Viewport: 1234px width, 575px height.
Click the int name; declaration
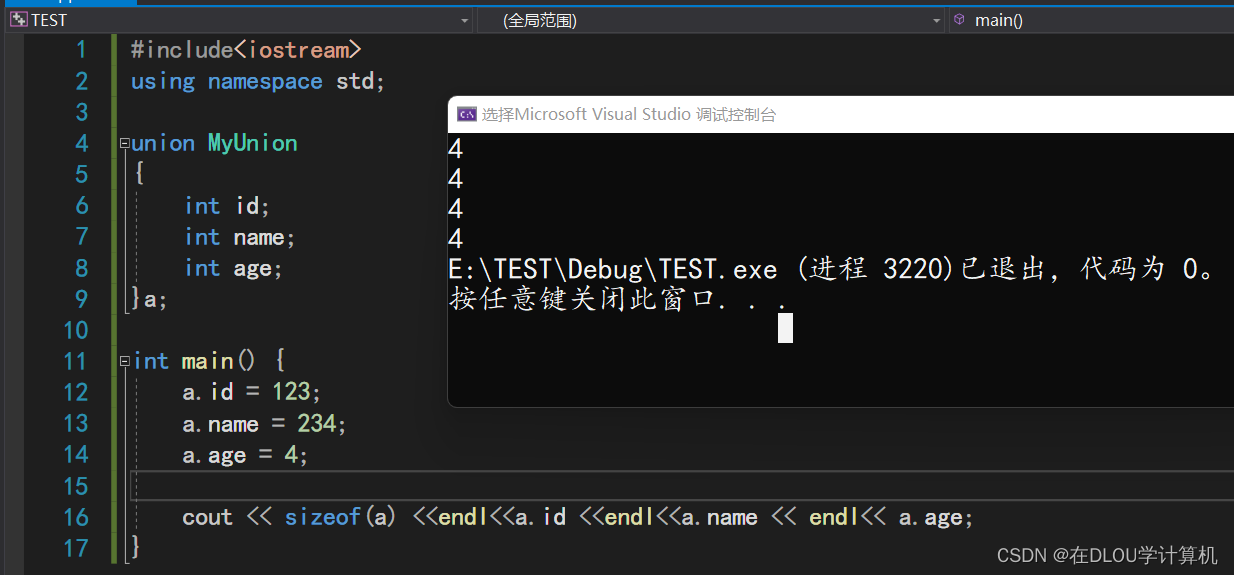click(x=240, y=237)
